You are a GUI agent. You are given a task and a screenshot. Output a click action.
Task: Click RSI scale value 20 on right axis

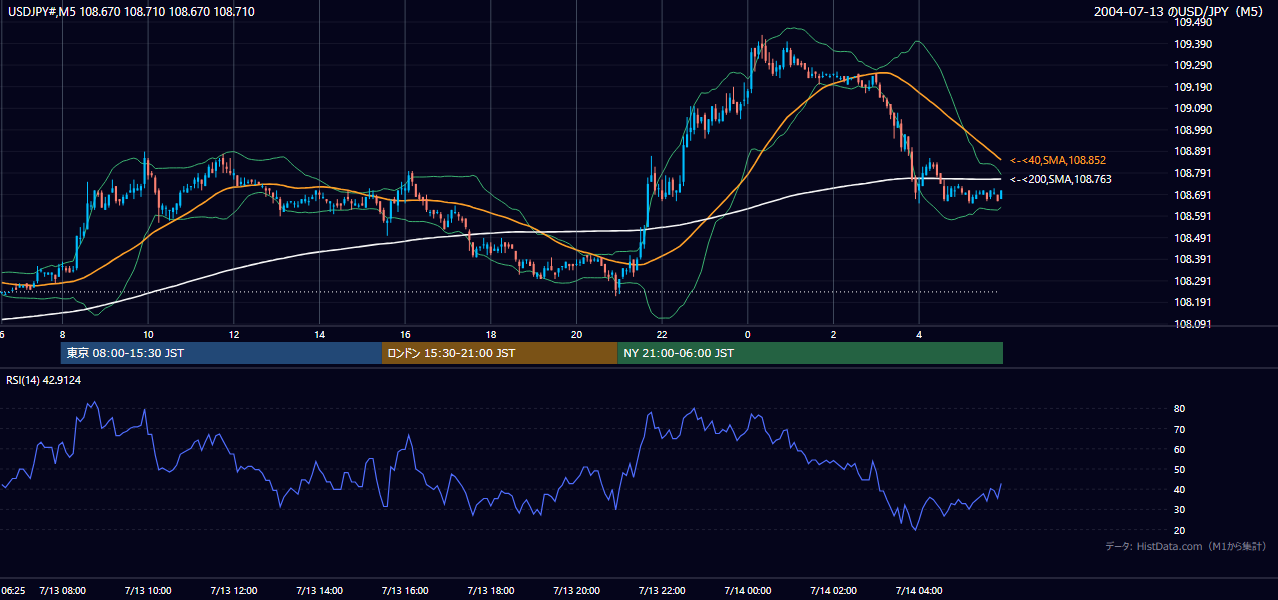[1179, 531]
